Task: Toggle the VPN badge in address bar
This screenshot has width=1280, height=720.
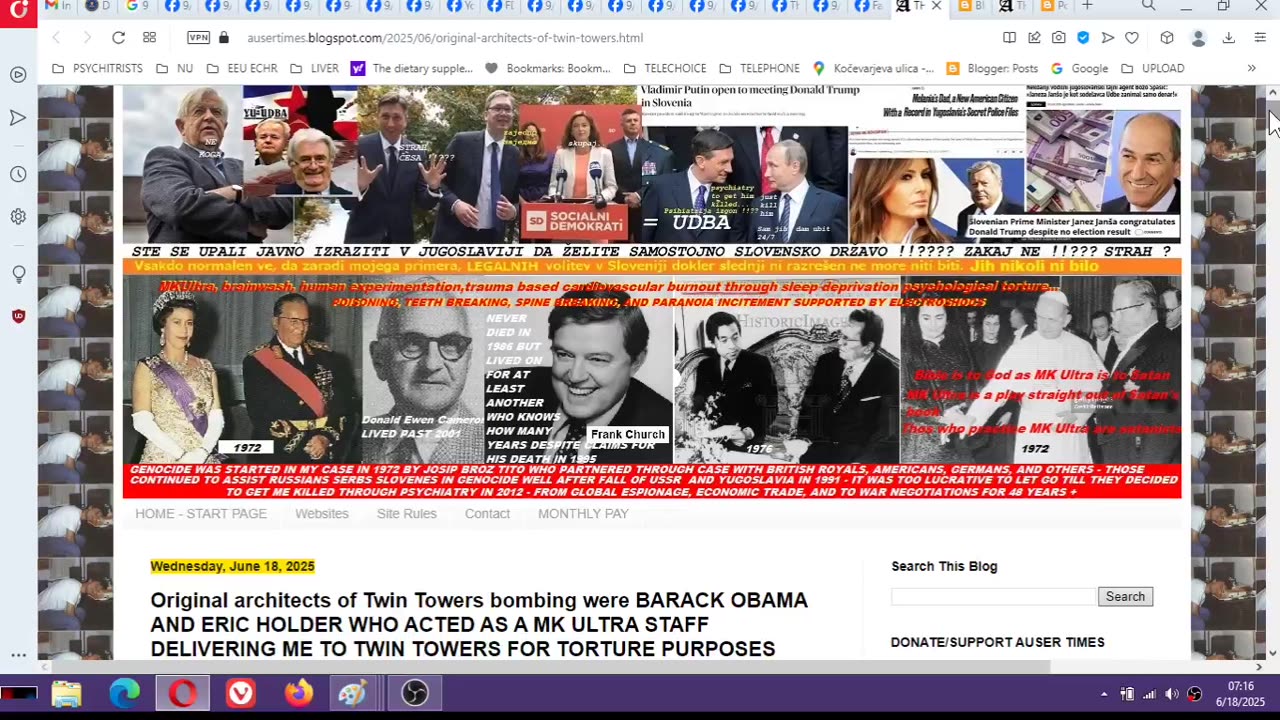Action: click(199, 38)
